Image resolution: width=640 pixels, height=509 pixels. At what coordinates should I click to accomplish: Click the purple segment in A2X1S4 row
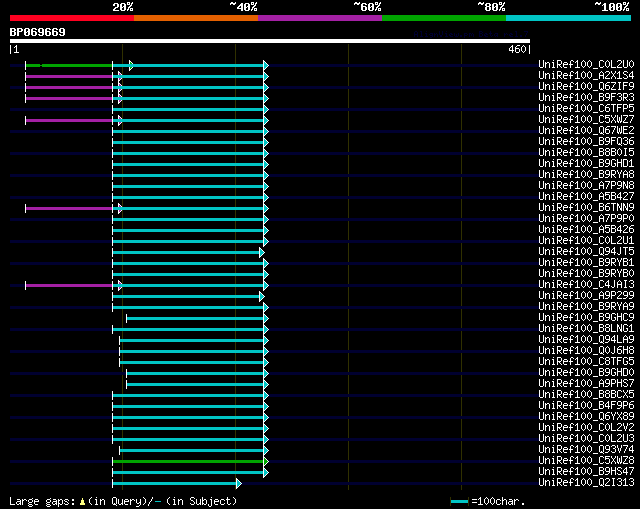[x=69, y=76]
